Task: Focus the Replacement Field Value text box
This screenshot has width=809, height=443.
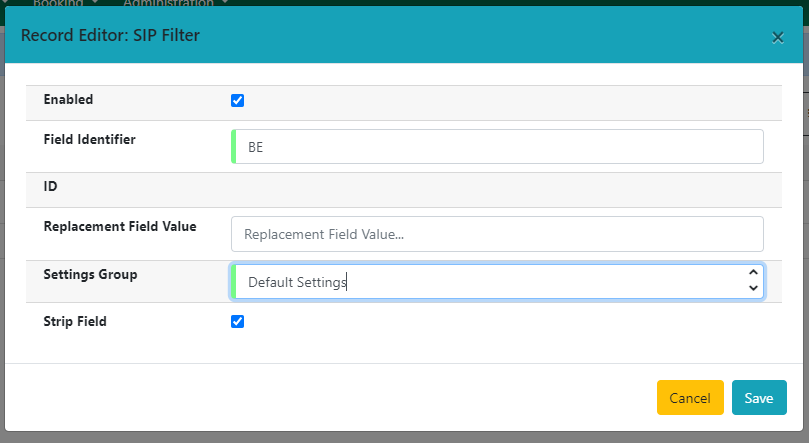Action: click(497, 234)
